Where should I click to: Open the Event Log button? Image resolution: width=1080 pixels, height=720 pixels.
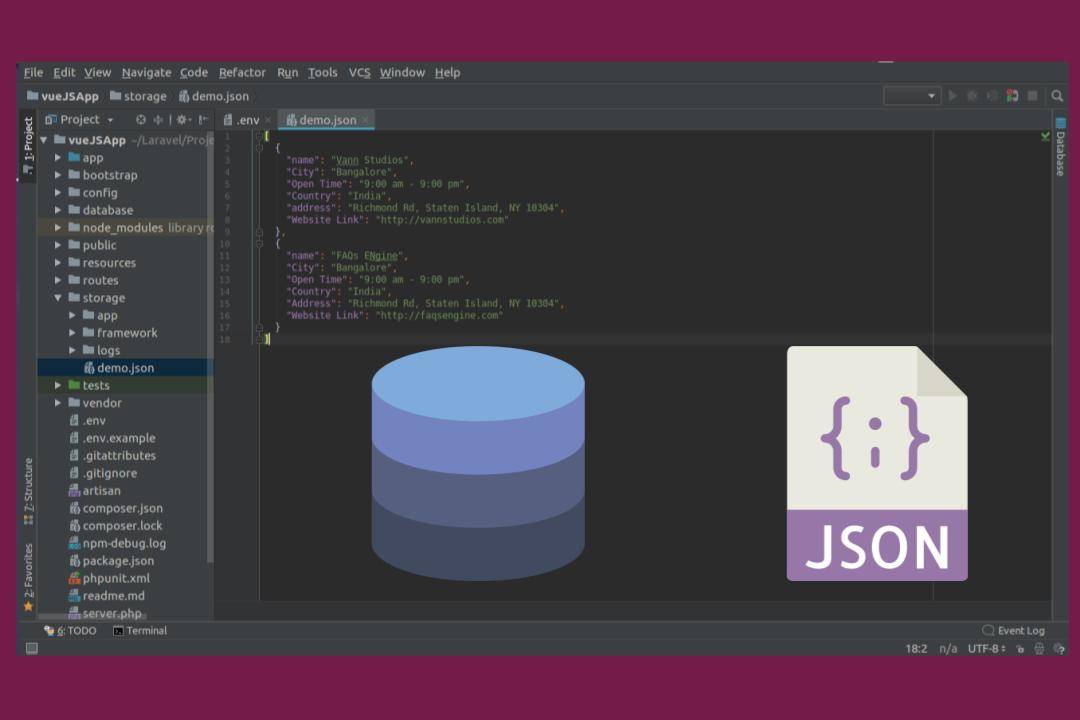click(1013, 630)
